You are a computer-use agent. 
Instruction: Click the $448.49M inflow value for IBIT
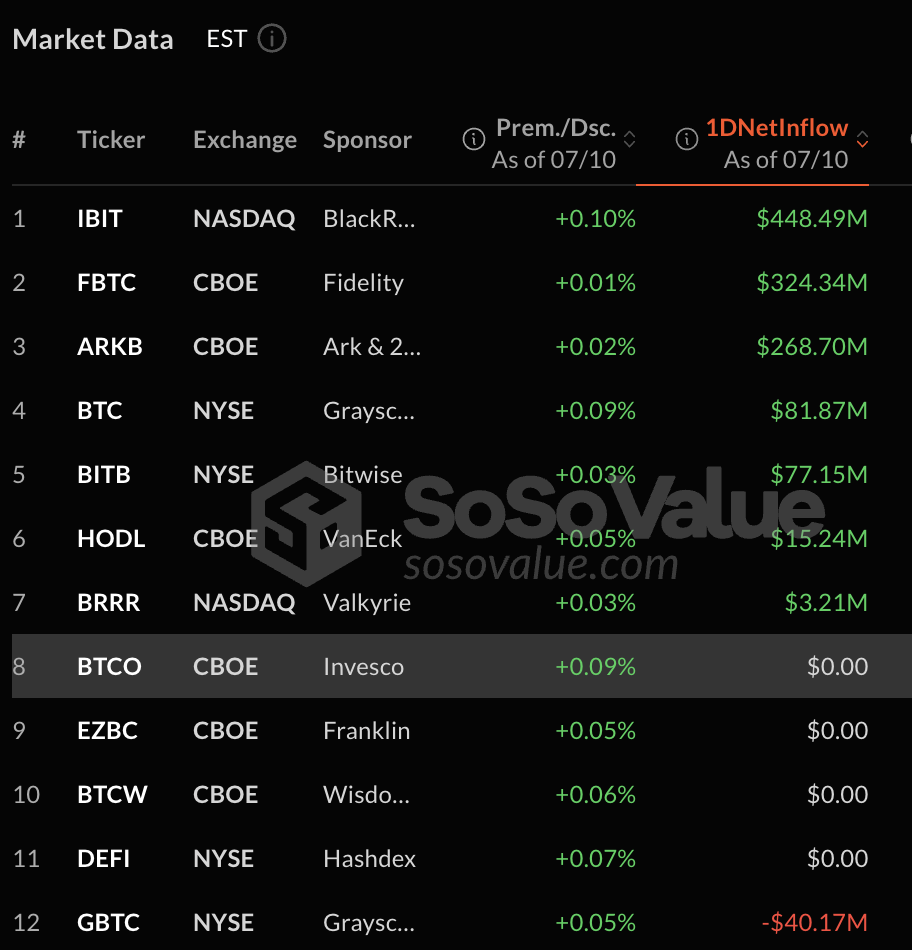(x=812, y=218)
